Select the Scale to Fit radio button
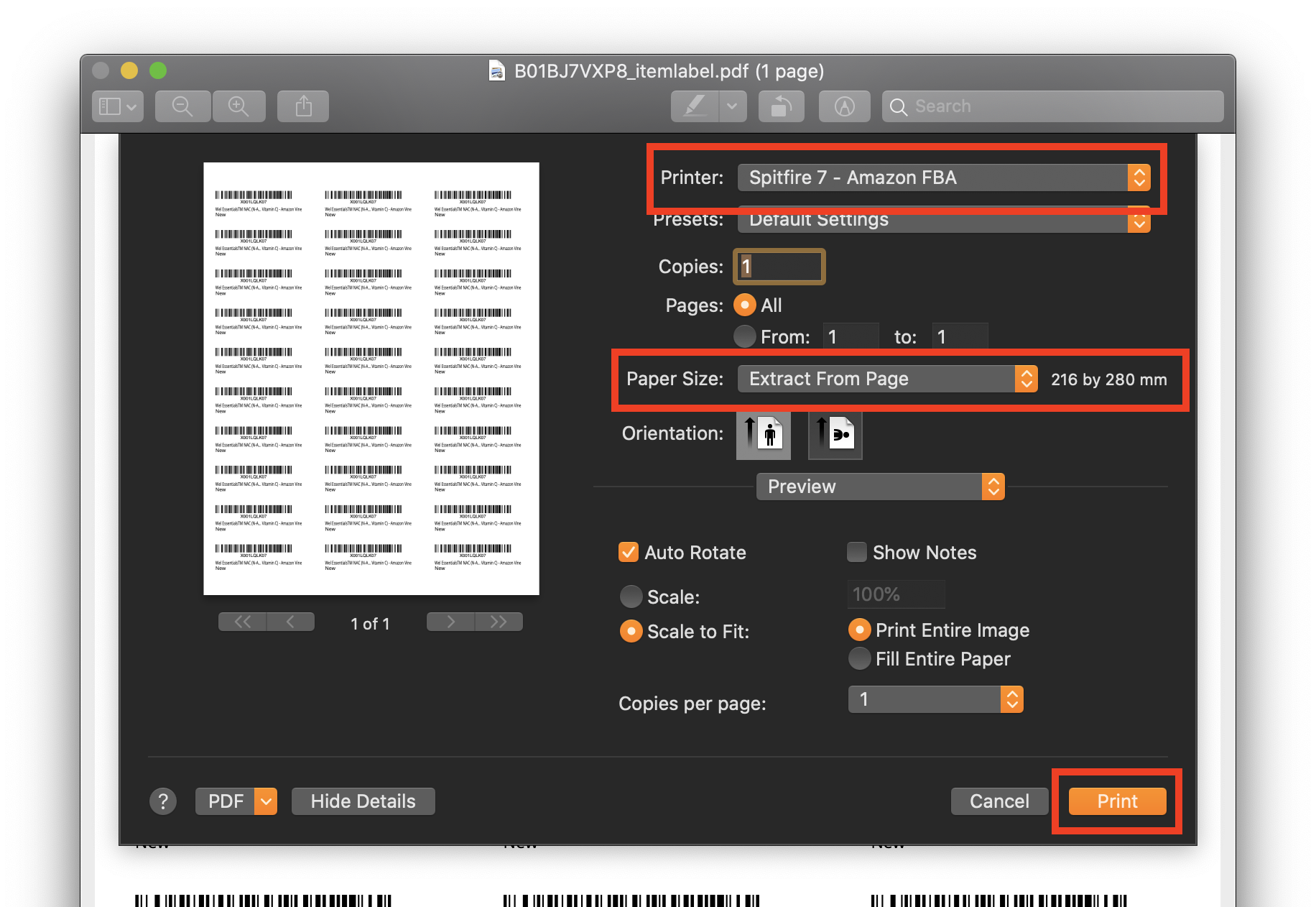The height and width of the screenshot is (907, 1316). pyautogui.click(x=631, y=631)
